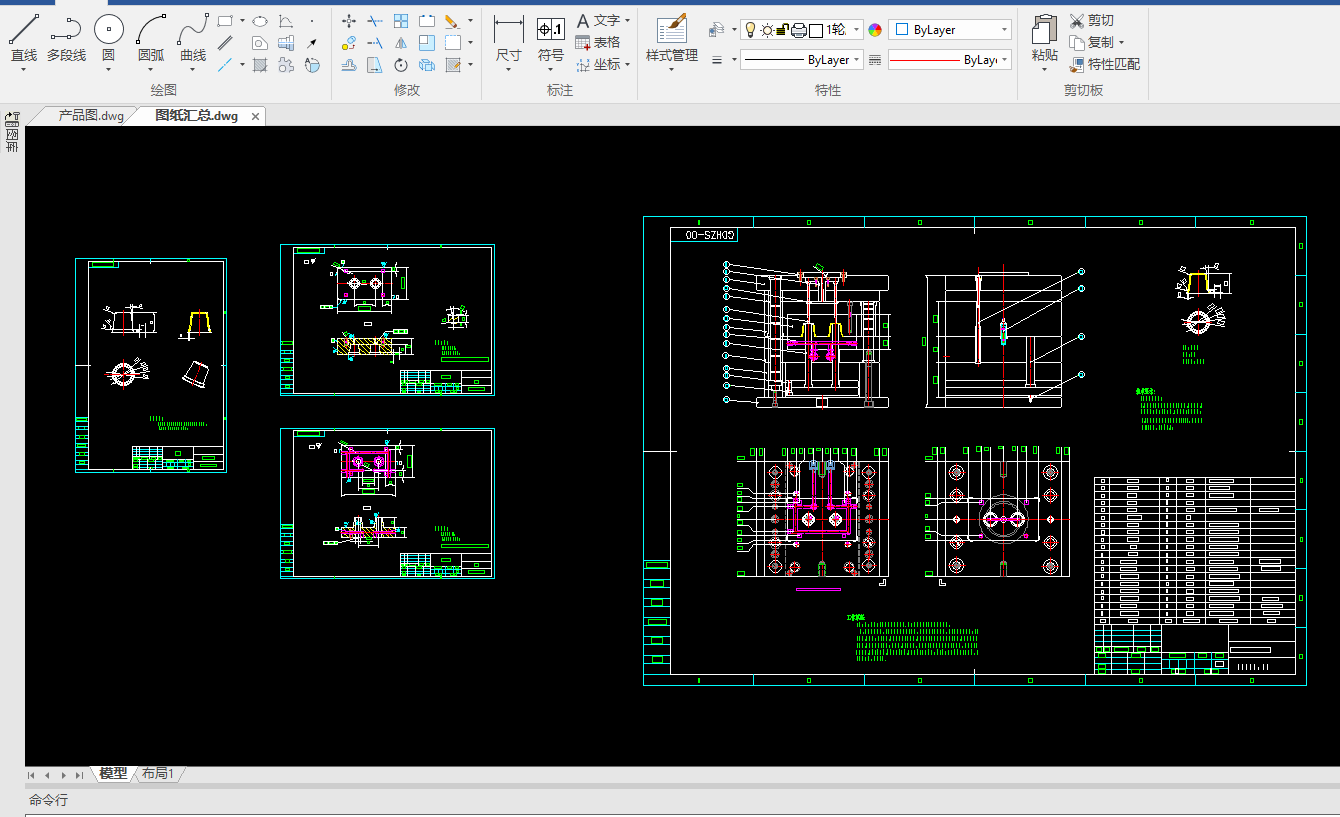The width and height of the screenshot is (1340, 817).
Task: Click the point drawing tool
Action: 311,20
